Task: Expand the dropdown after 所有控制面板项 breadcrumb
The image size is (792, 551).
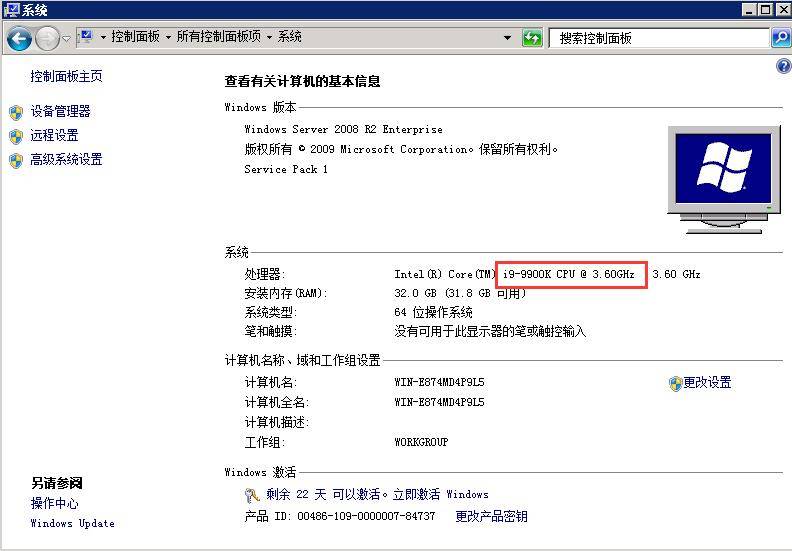Action: (269, 37)
